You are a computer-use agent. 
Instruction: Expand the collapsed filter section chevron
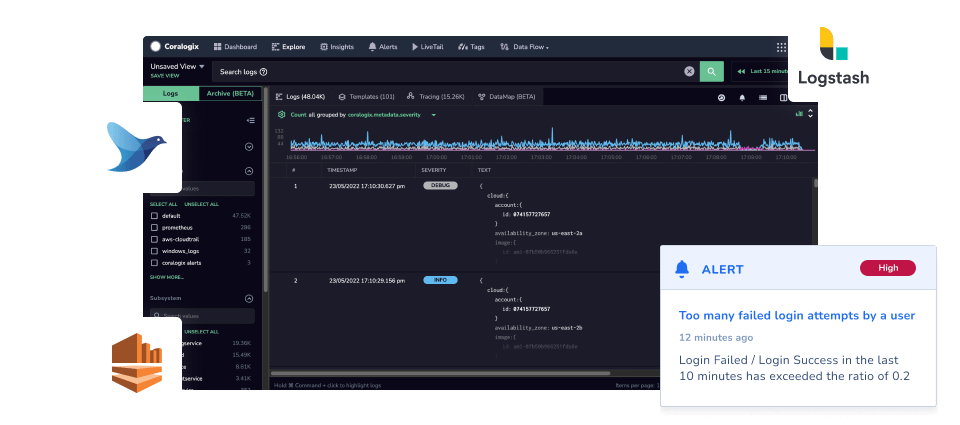click(249, 147)
